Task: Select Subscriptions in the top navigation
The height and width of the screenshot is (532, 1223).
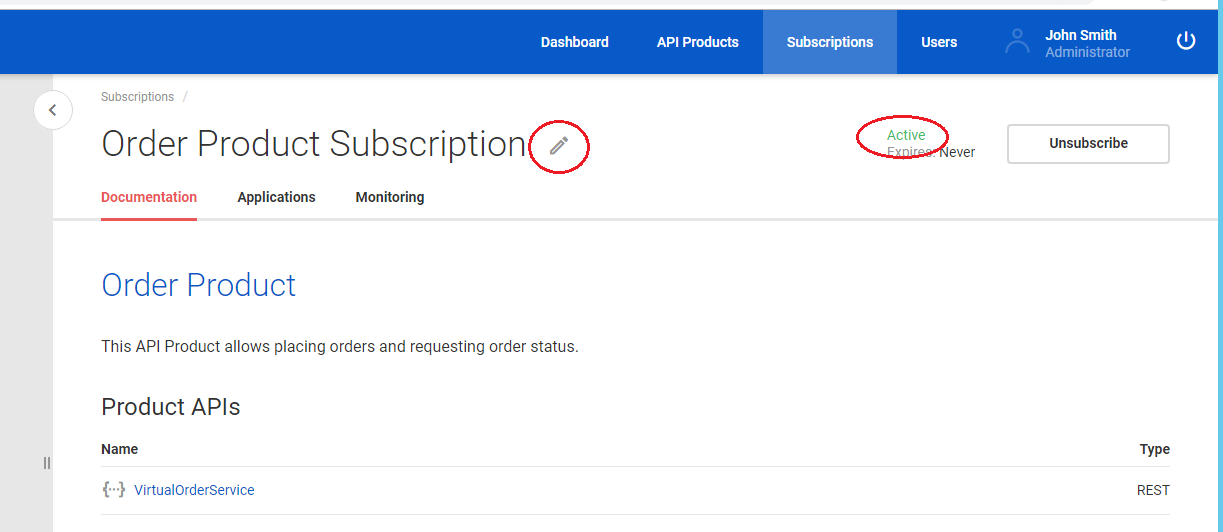Action: click(x=830, y=42)
